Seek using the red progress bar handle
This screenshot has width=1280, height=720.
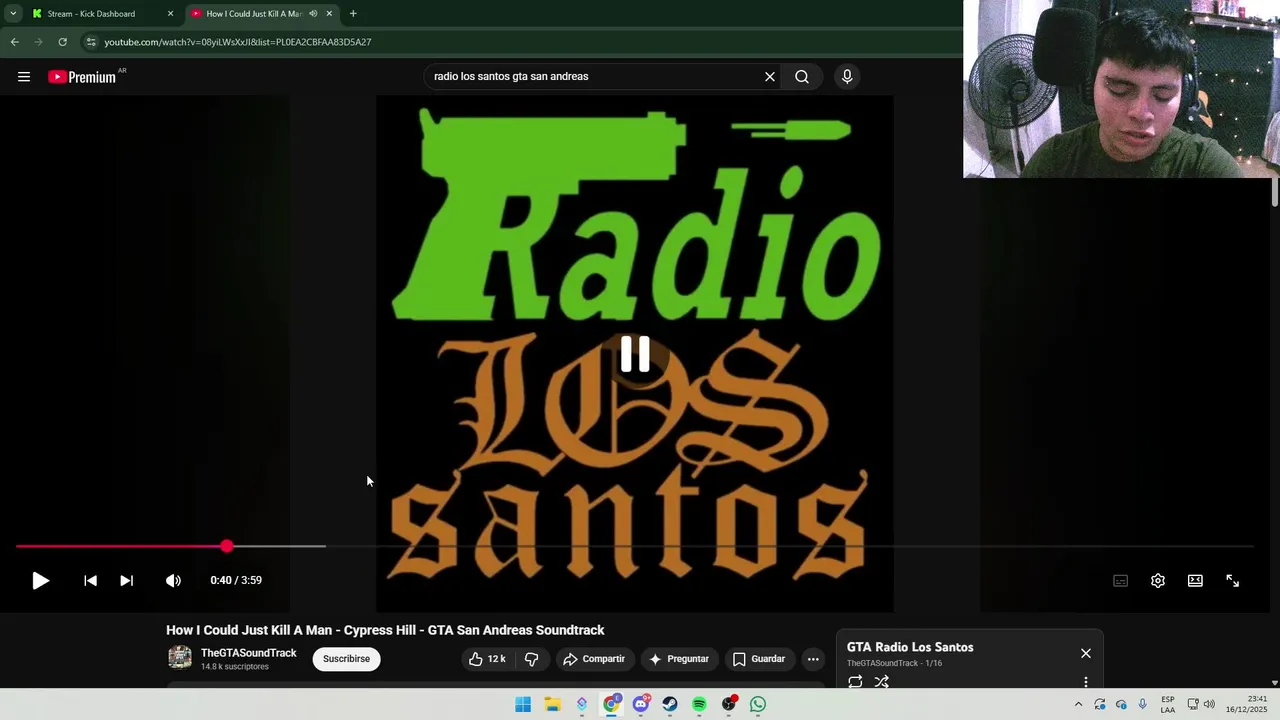[x=227, y=546]
